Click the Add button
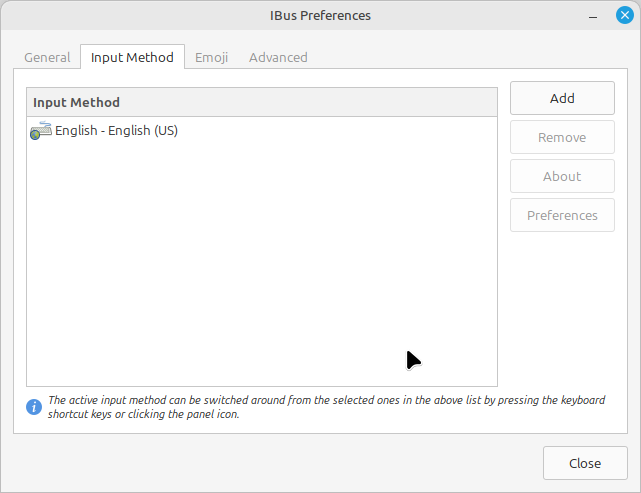Image resolution: width=641 pixels, height=493 pixels. pos(562,98)
